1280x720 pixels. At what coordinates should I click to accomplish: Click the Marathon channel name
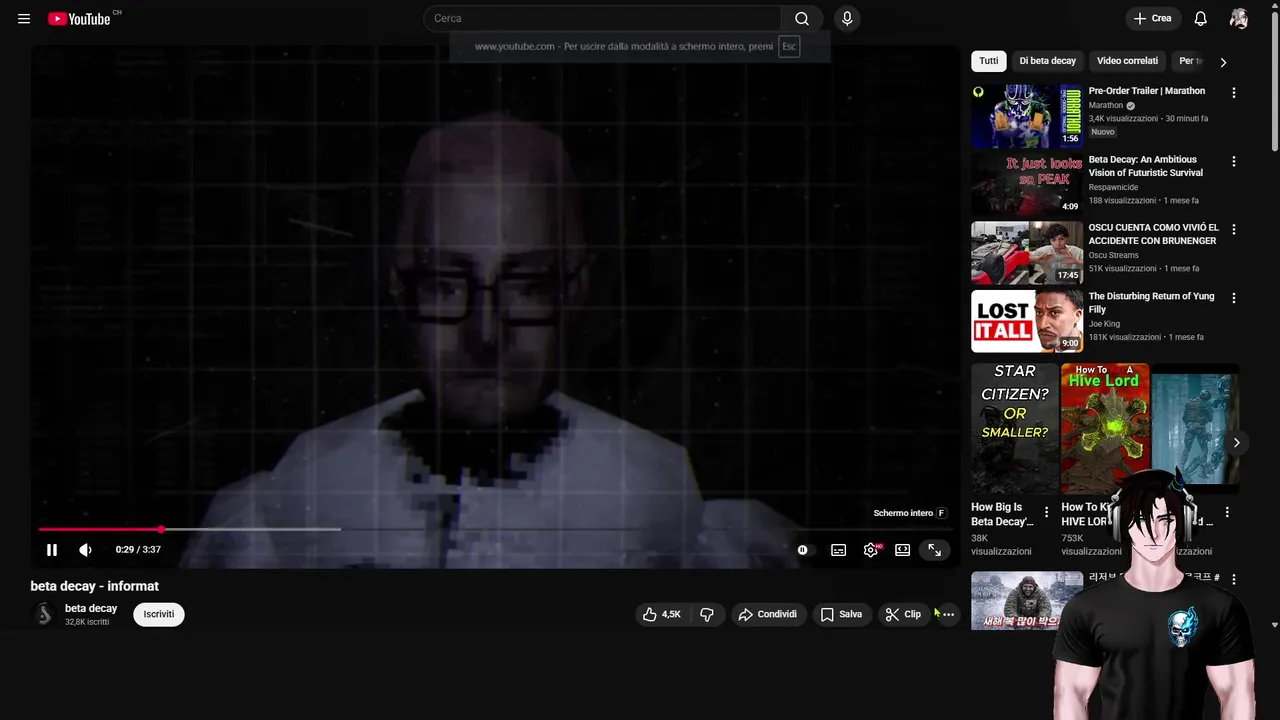tap(1106, 105)
